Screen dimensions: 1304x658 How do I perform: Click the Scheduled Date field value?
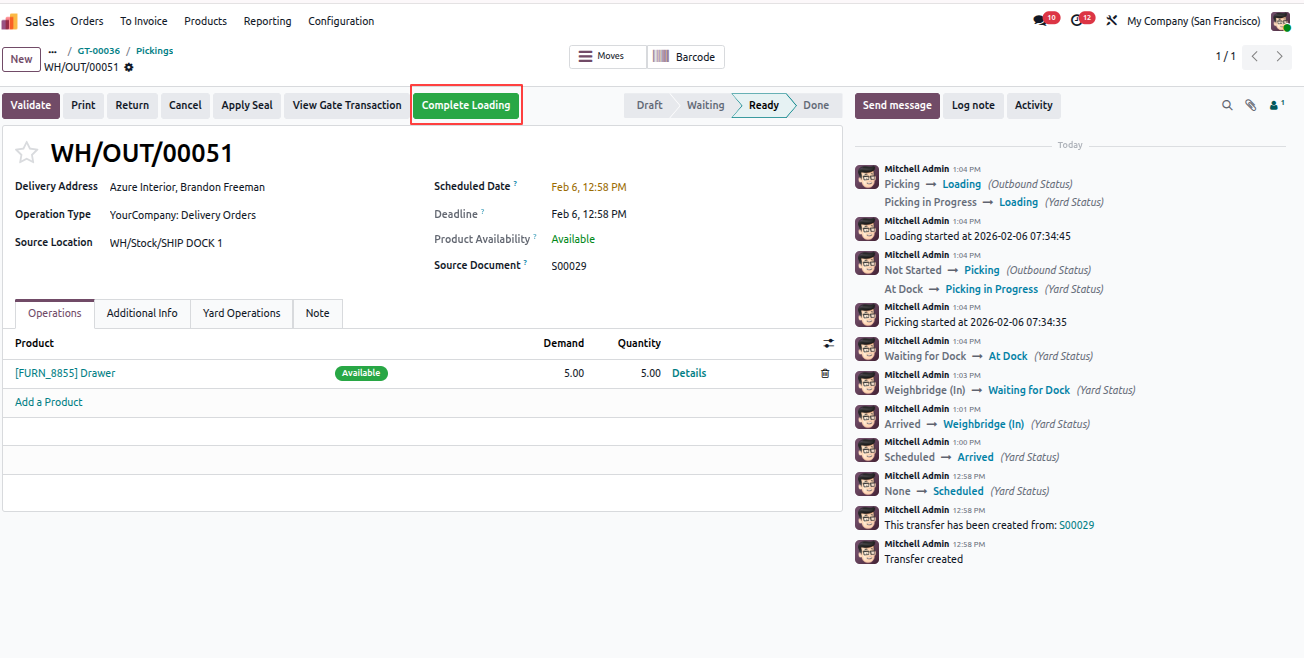tap(589, 187)
